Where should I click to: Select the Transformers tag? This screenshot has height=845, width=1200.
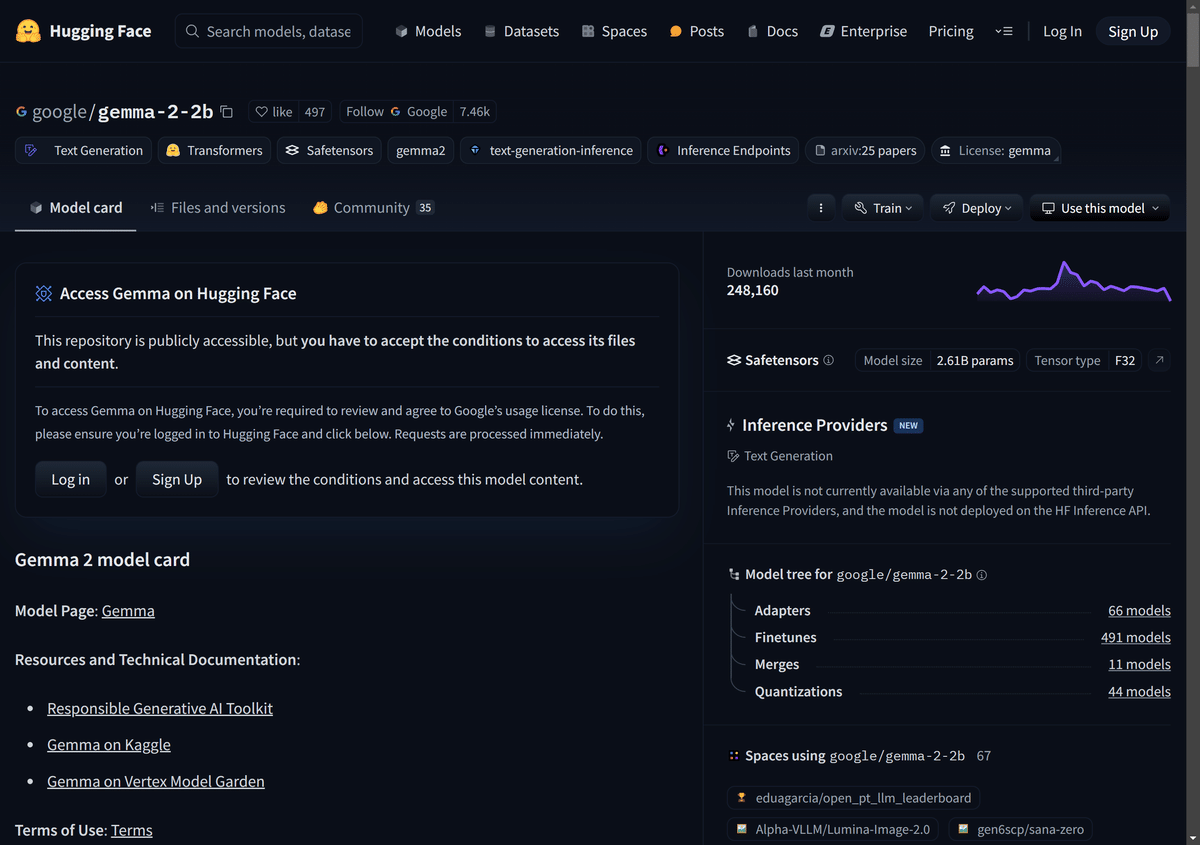[x=214, y=150]
